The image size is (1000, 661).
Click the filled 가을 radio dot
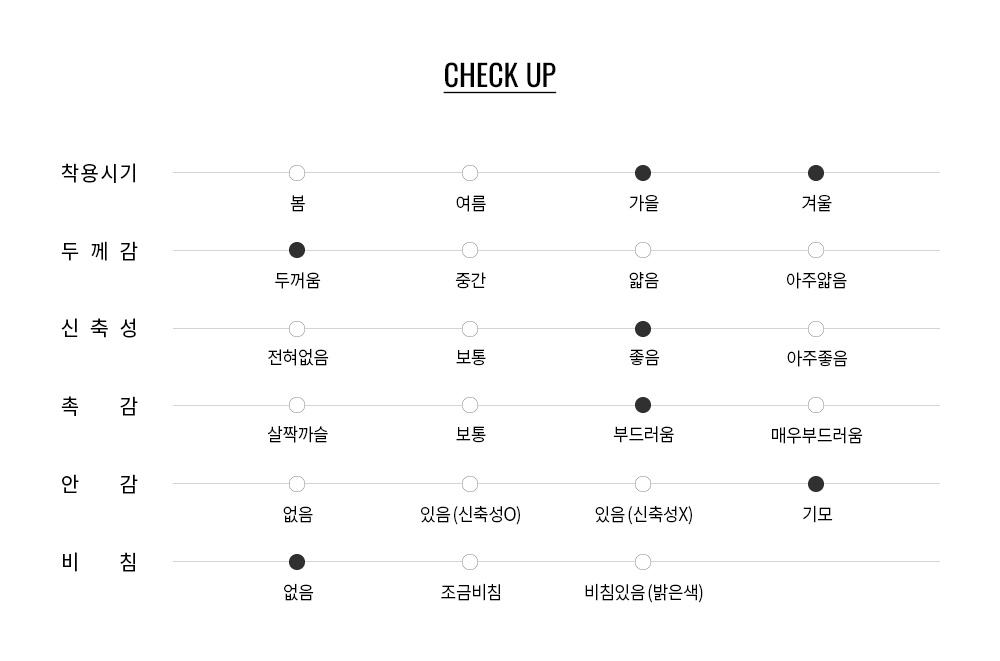643,173
